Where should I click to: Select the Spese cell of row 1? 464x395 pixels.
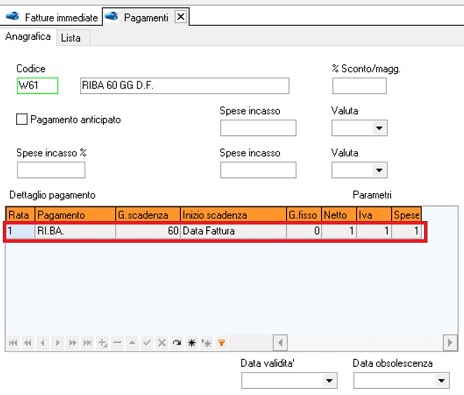tap(407, 231)
